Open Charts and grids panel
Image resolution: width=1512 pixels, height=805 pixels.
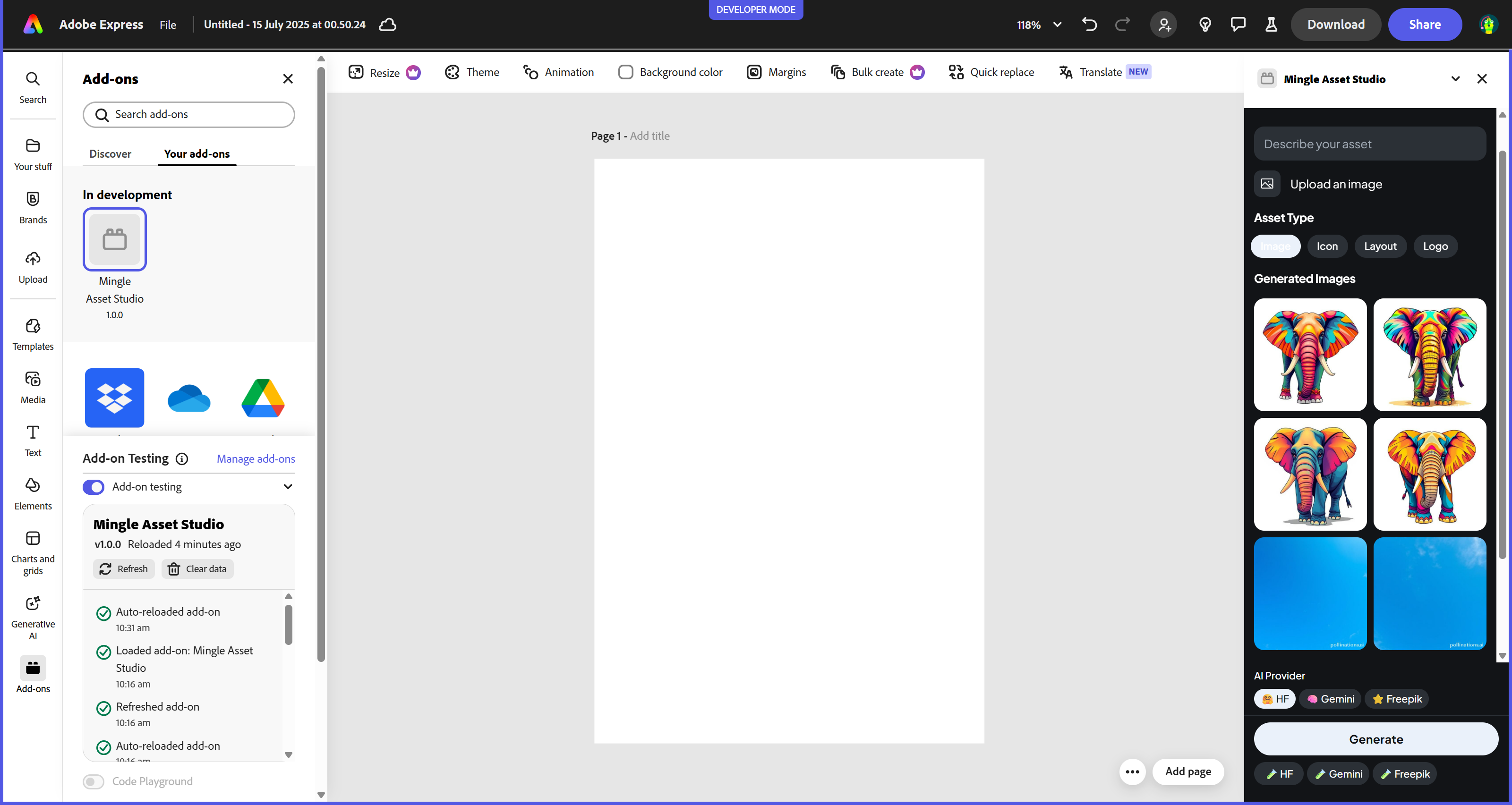click(33, 551)
